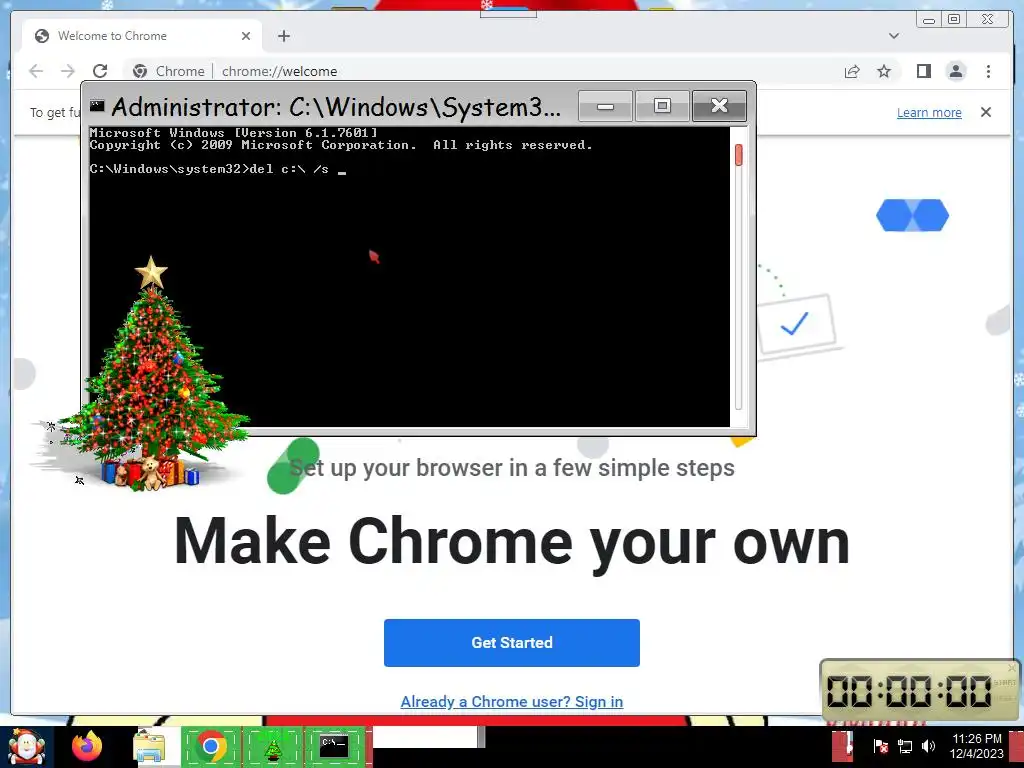Click the 00:00:00 timer widget
The image size is (1024, 768).
tap(920, 690)
